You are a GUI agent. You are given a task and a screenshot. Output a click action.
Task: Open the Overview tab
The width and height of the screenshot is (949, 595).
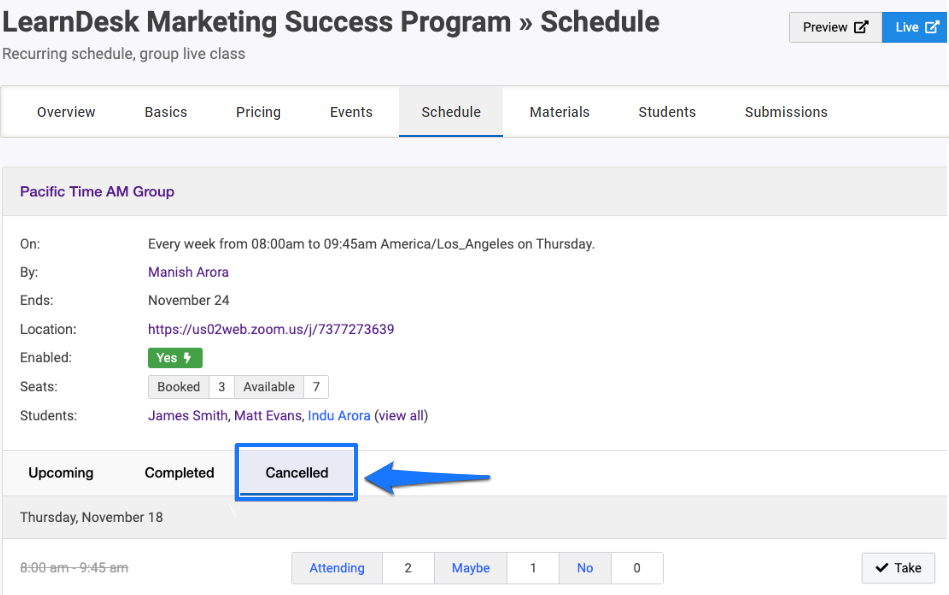[x=66, y=112]
